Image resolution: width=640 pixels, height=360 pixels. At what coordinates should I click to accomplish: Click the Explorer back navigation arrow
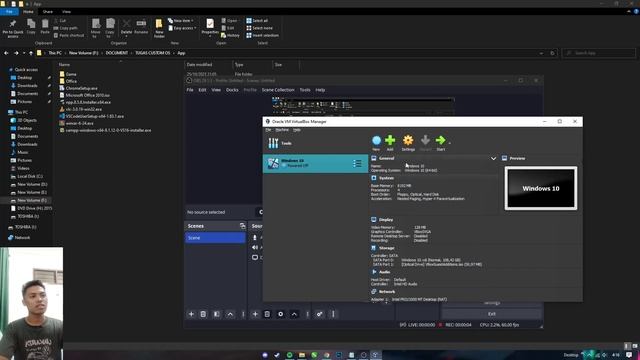pyautogui.click(x=6, y=53)
